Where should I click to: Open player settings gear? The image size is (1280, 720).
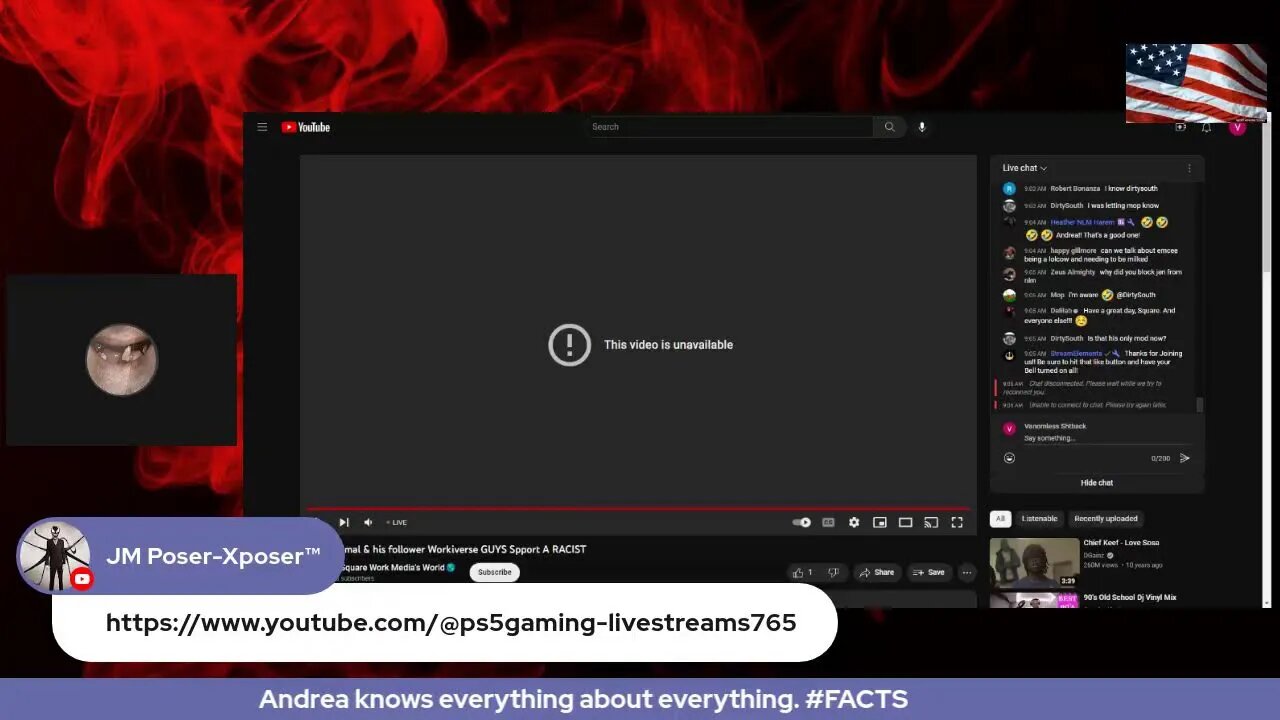click(x=854, y=522)
